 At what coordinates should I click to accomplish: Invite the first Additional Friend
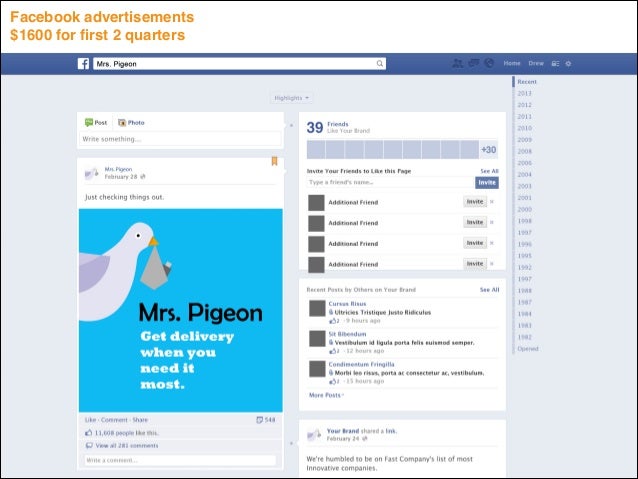click(x=475, y=201)
